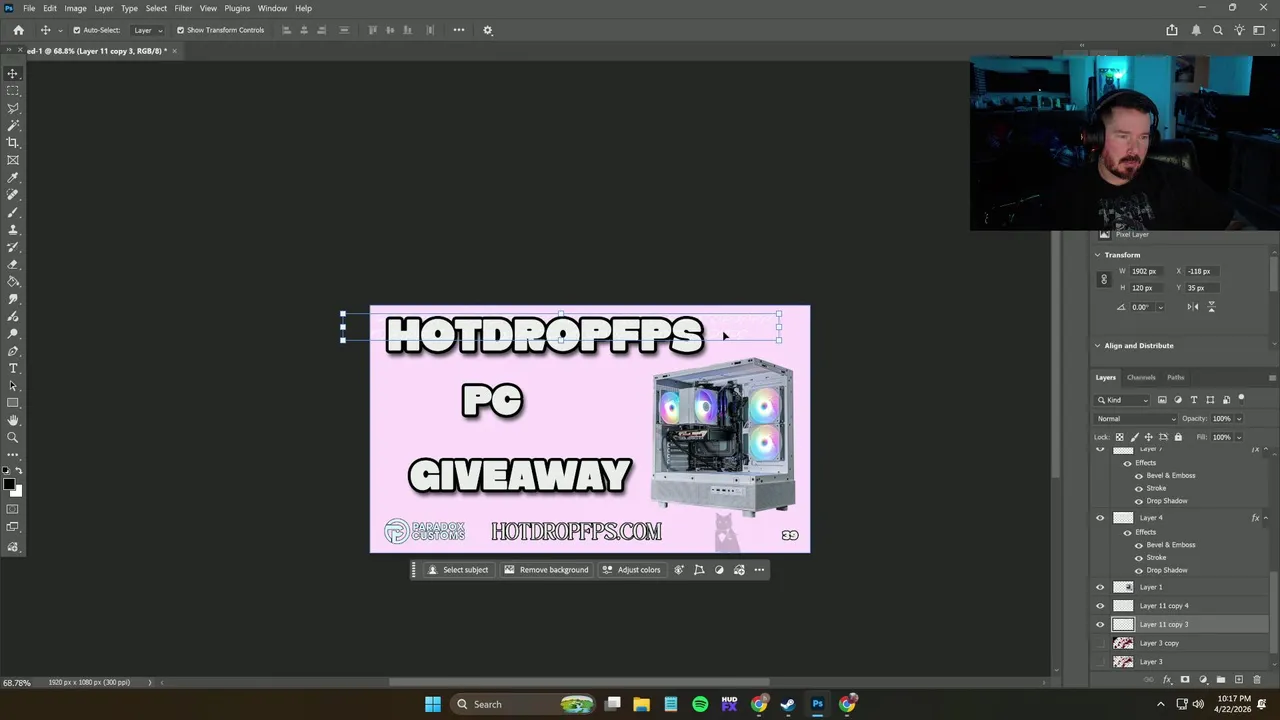Collapse the Transform section
This screenshot has height=720, width=1280.
[x=1097, y=255]
